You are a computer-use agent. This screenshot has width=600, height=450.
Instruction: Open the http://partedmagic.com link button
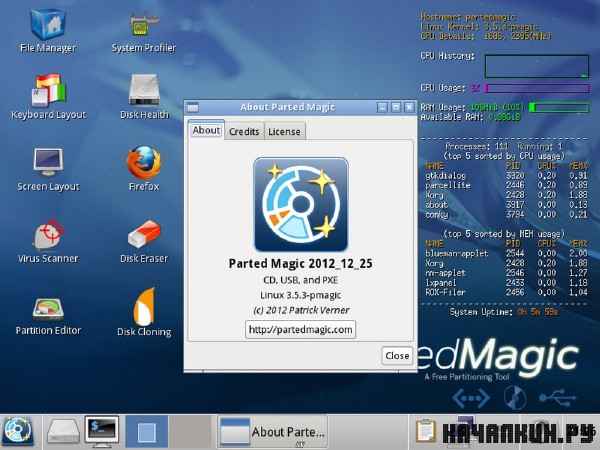point(300,329)
